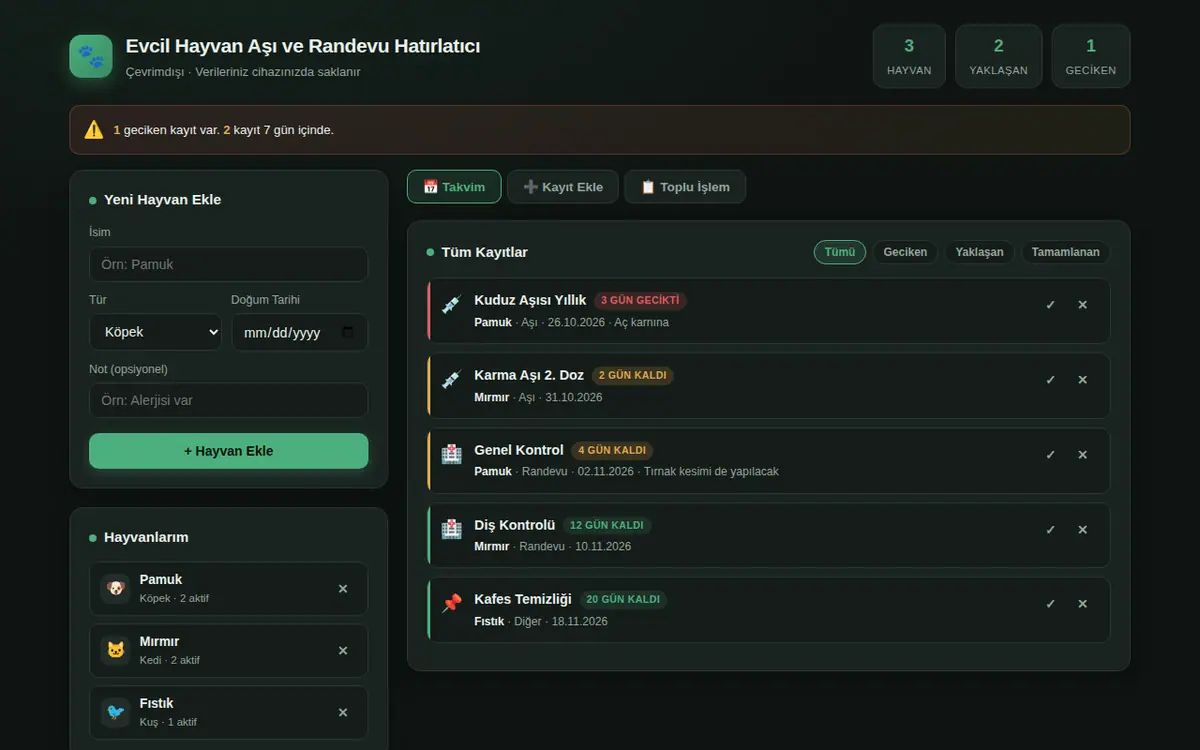
Task: Filter records by Yaklaşan
Action: click(979, 252)
